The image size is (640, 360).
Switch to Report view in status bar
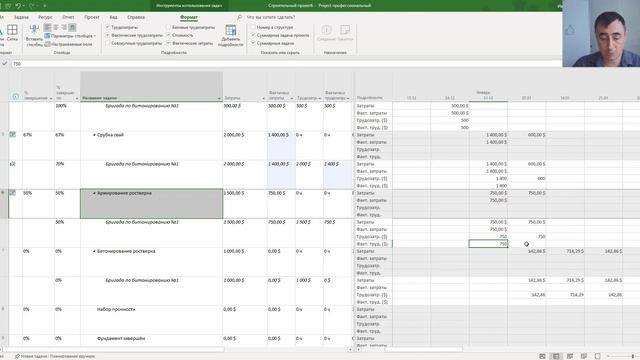pos(598,356)
